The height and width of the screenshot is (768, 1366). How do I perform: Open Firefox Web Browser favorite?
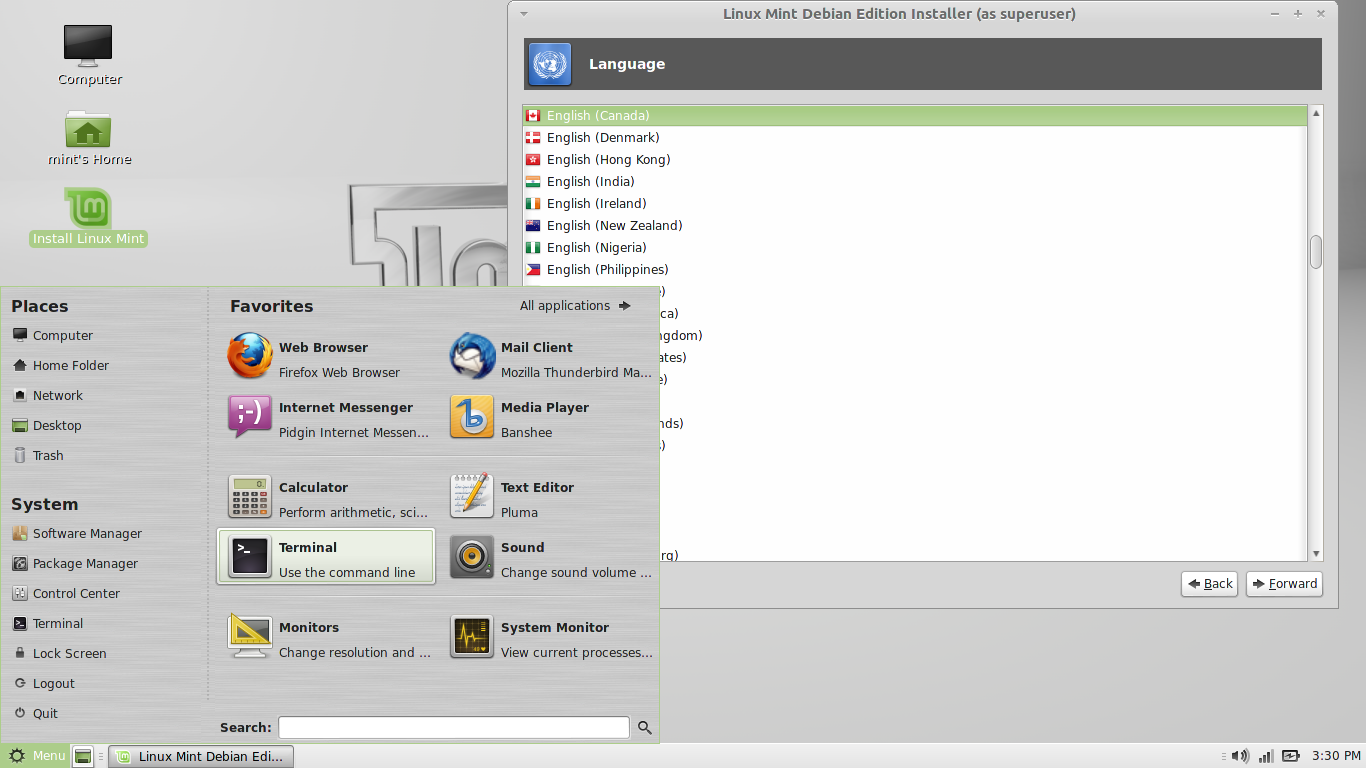coord(250,357)
